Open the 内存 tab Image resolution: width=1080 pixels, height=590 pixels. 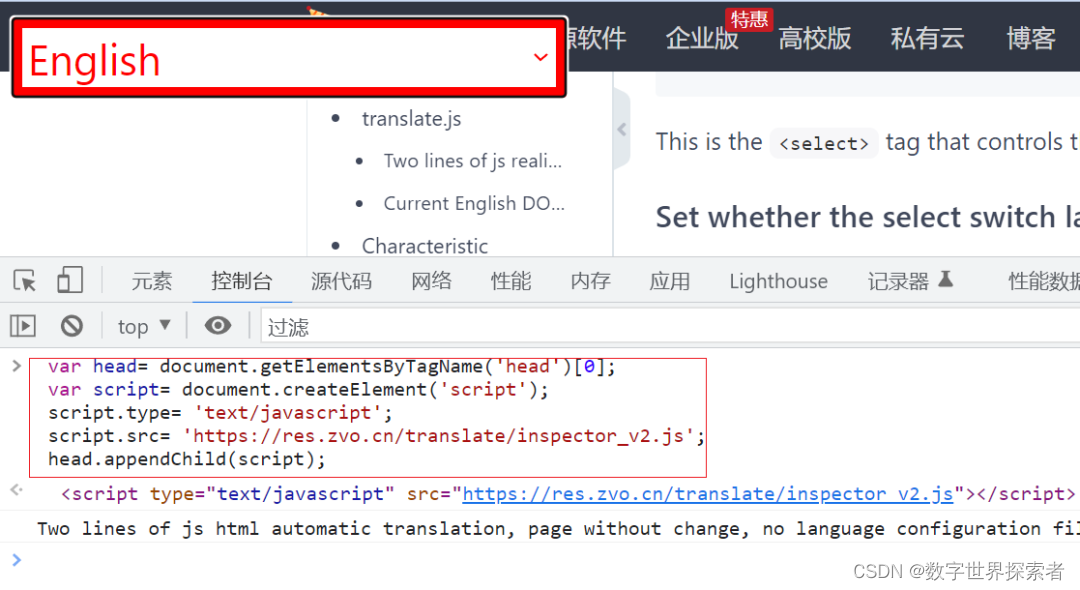point(590,281)
